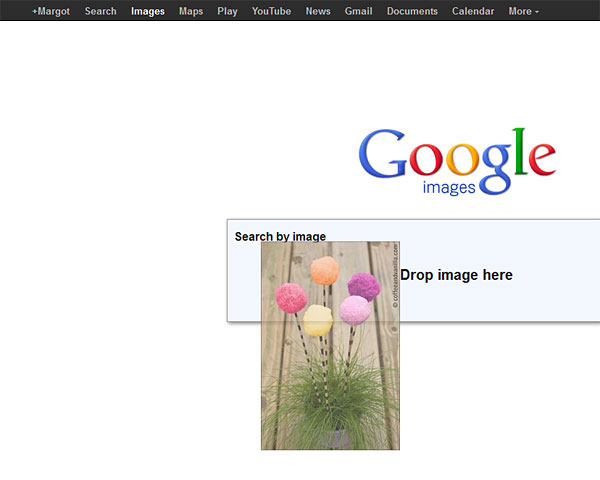600x480 pixels.
Task: Open Maps from the top bar
Action: (191, 11)
